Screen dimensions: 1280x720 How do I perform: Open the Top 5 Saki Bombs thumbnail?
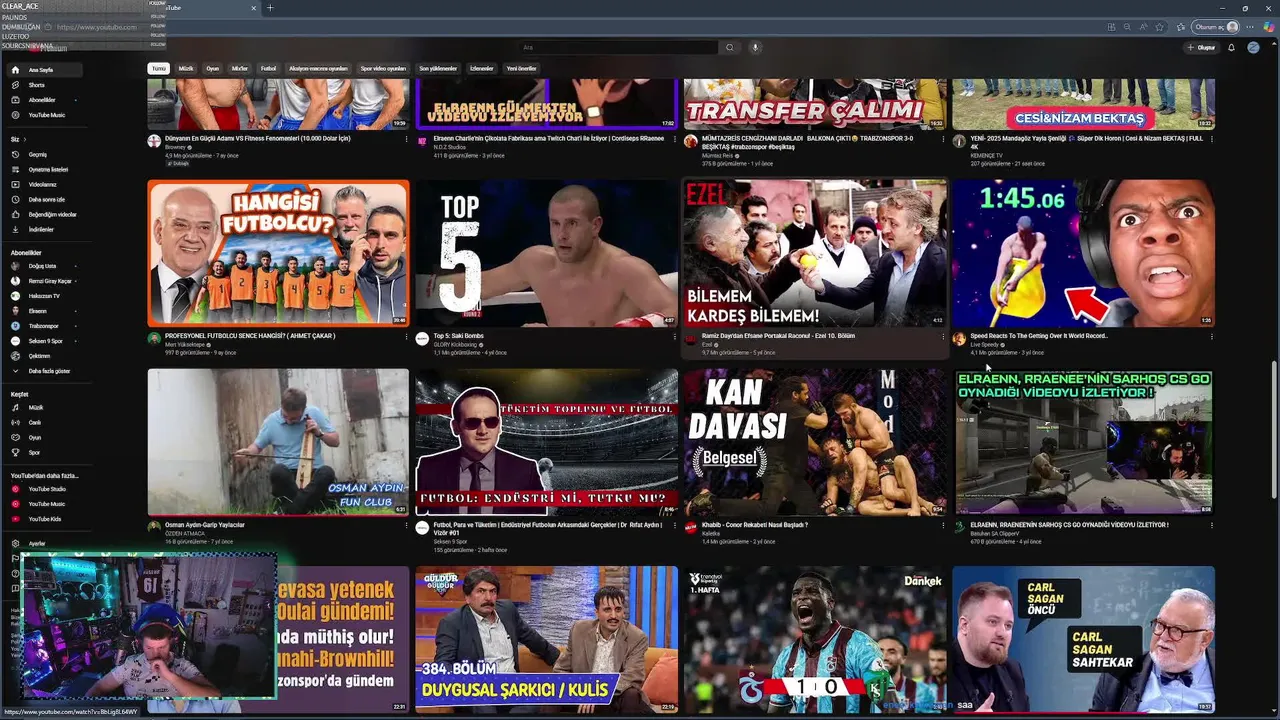546,252
